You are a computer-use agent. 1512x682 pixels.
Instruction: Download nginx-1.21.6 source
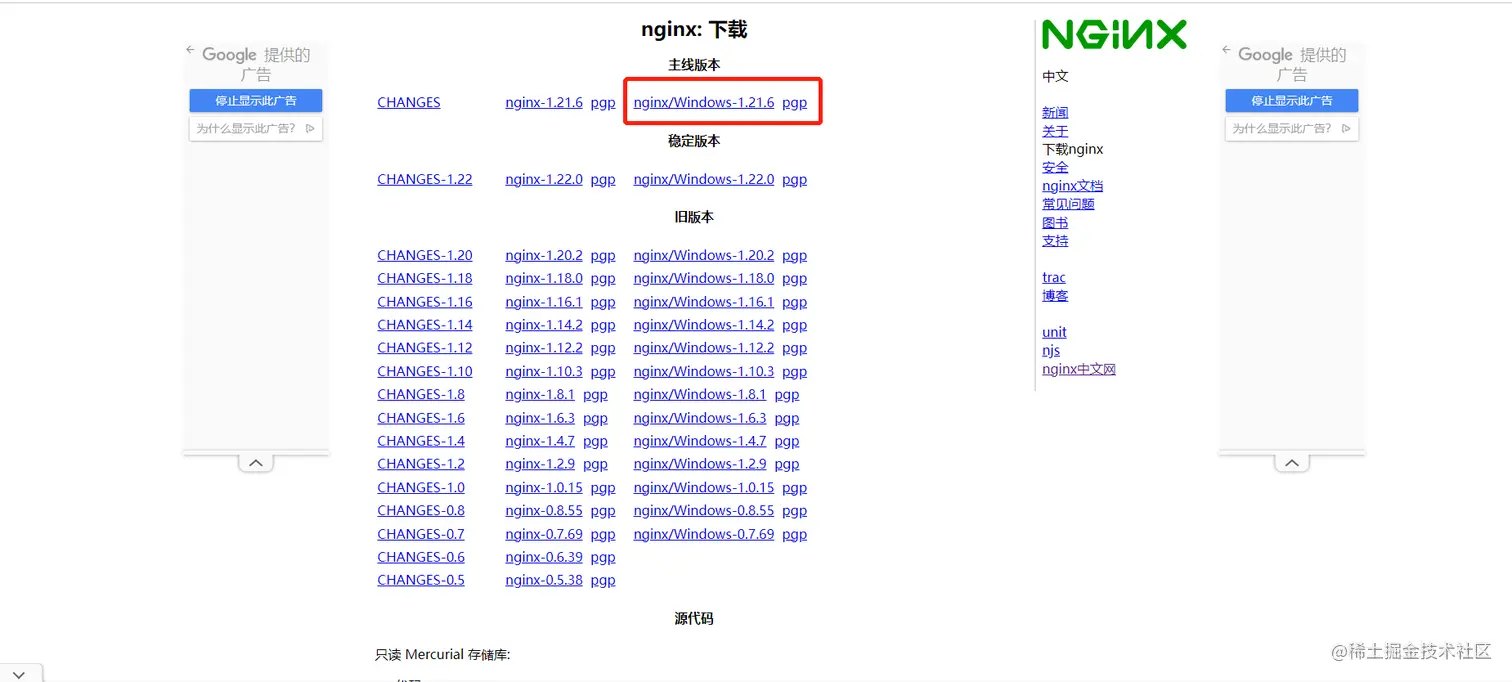tap(544, 102)
